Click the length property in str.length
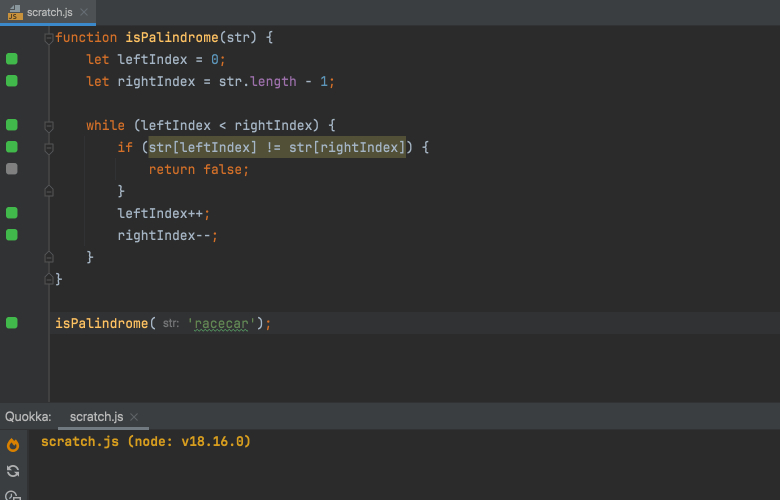 (273, 82)
